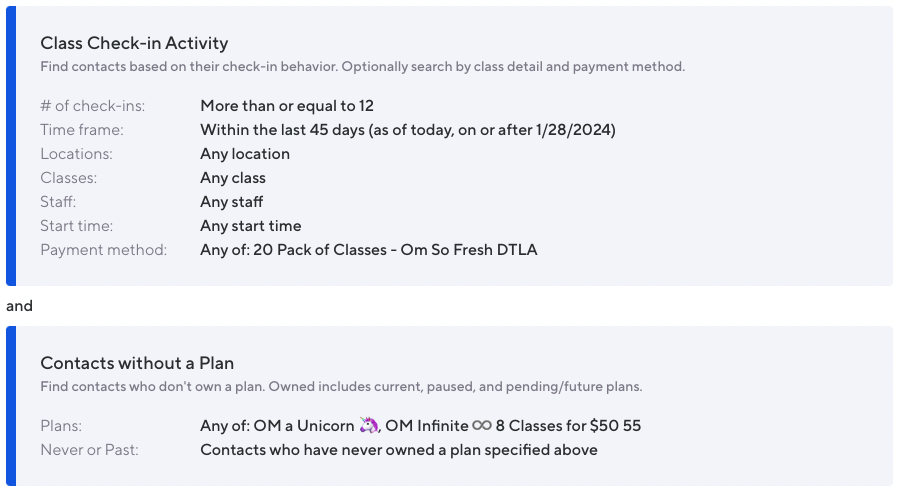Click the blue bar of Contacts without Plan card

point(11,406)
